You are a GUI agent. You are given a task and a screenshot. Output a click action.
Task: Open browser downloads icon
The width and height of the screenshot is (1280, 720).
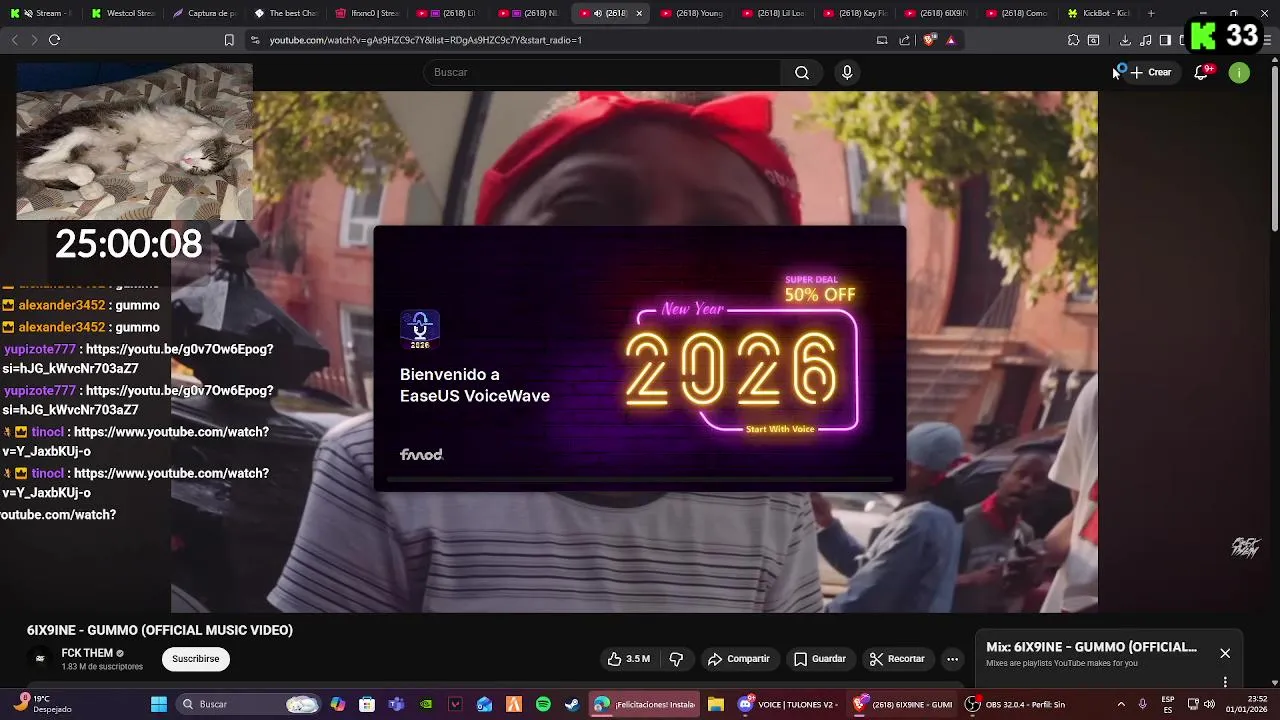coord(1125,40)
